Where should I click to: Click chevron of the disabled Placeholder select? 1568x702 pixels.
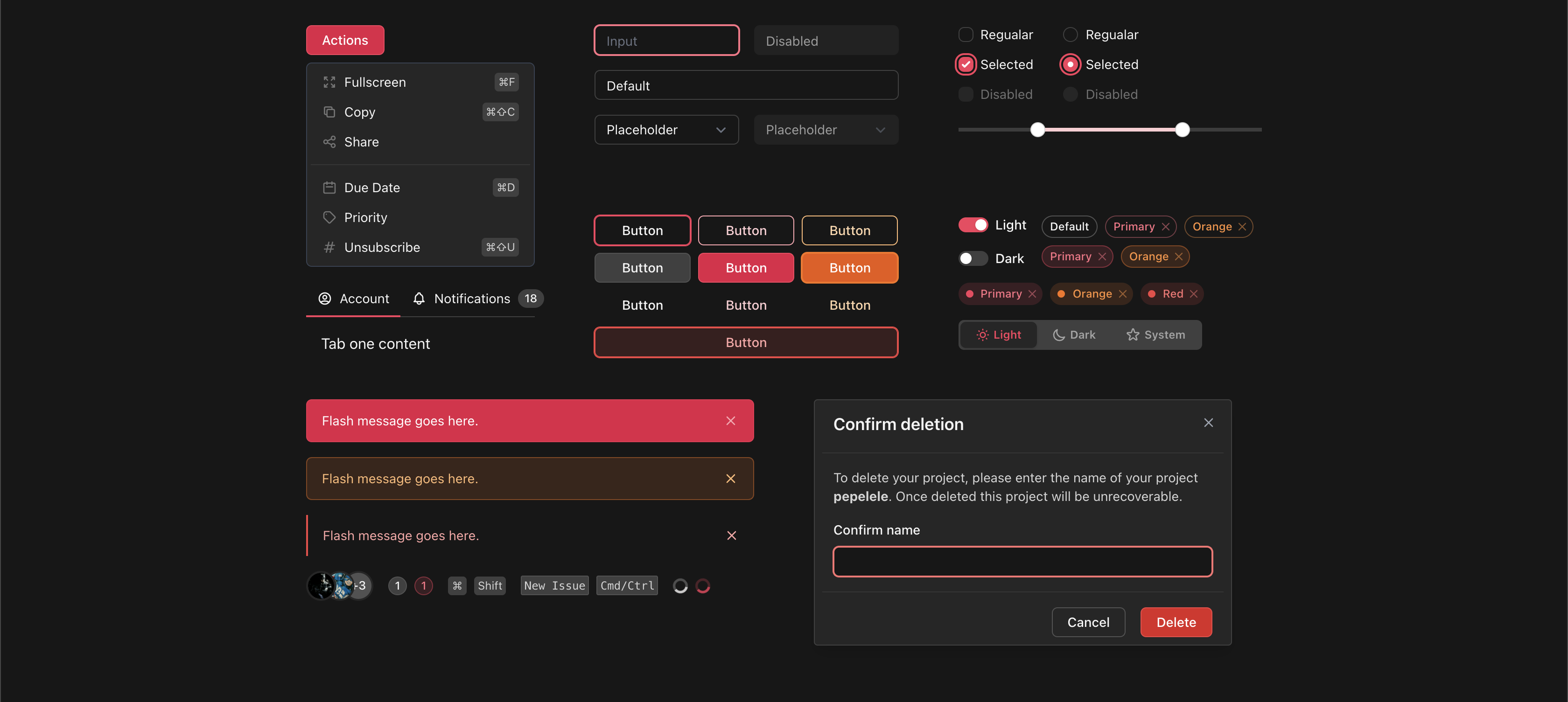point(880,130)
